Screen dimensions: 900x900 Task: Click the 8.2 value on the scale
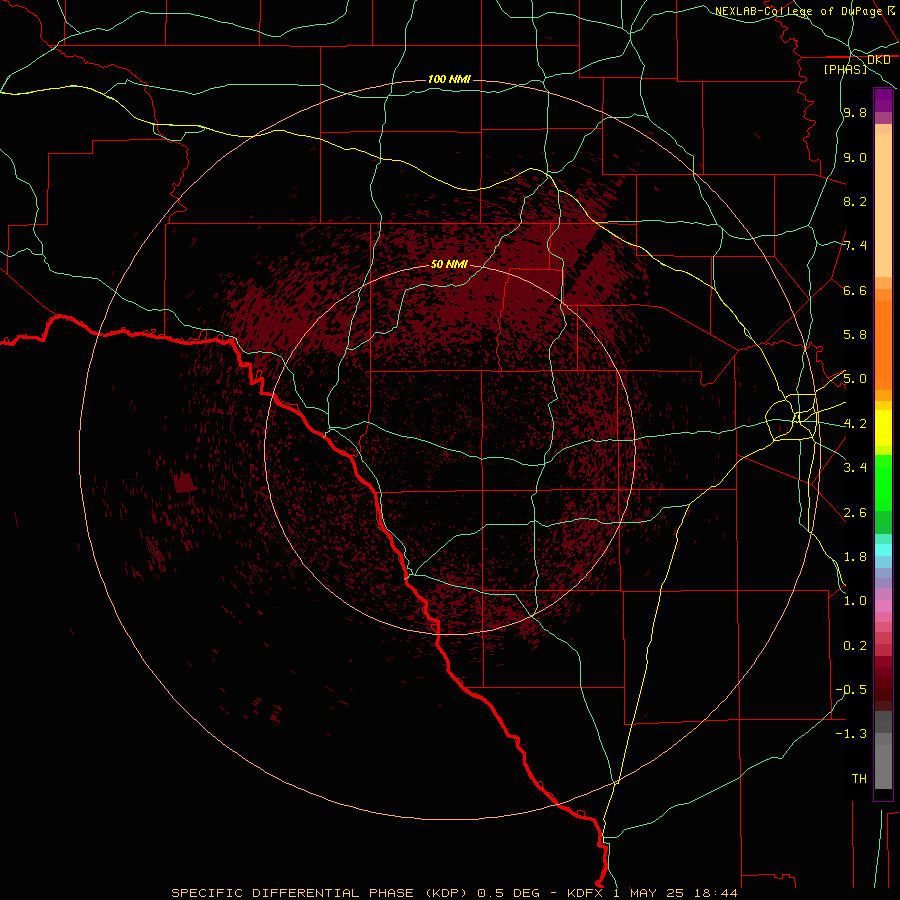coord(855,201)
